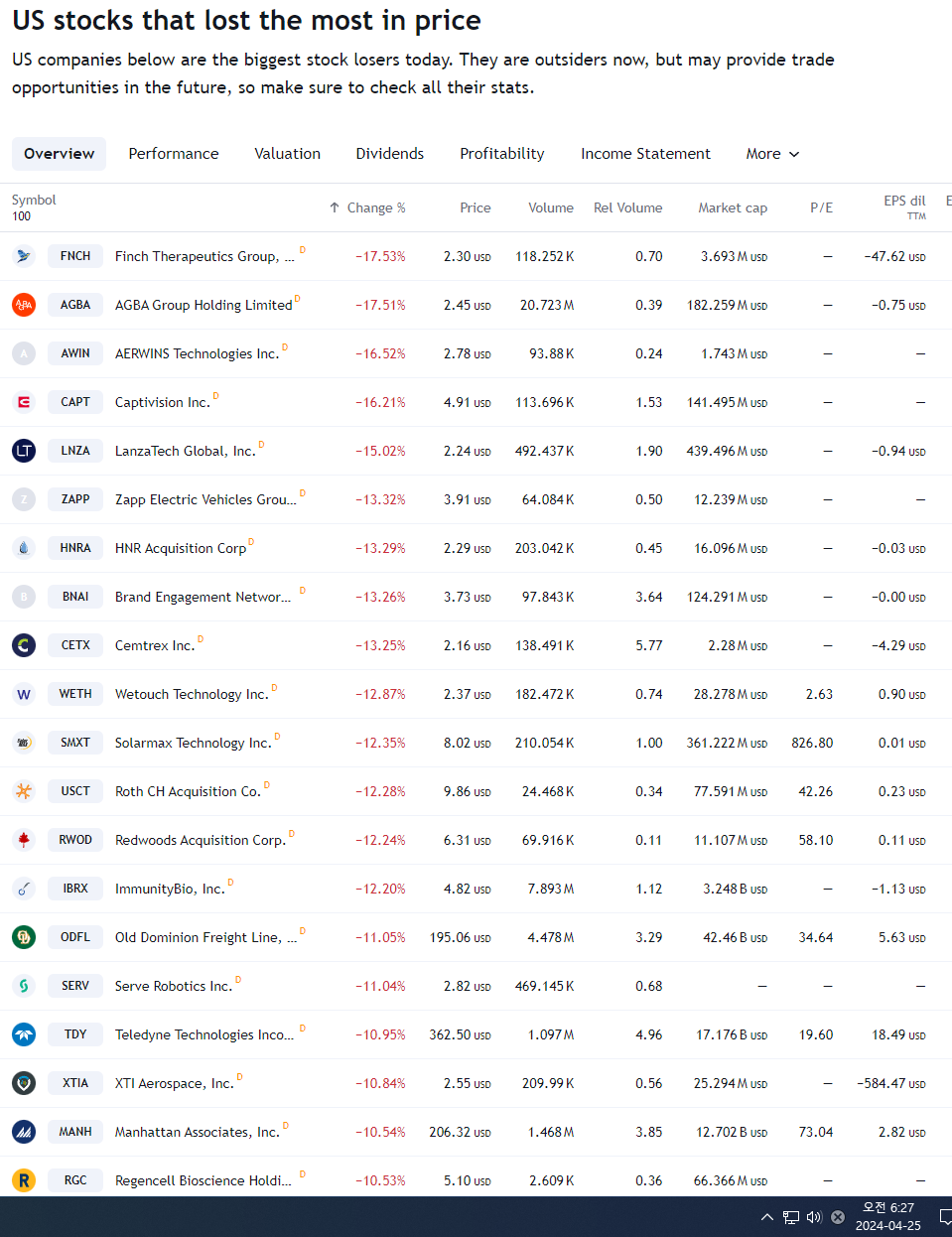Open Serve Robotics Inc. link
952x1237 pixels.
coord(174,986)
